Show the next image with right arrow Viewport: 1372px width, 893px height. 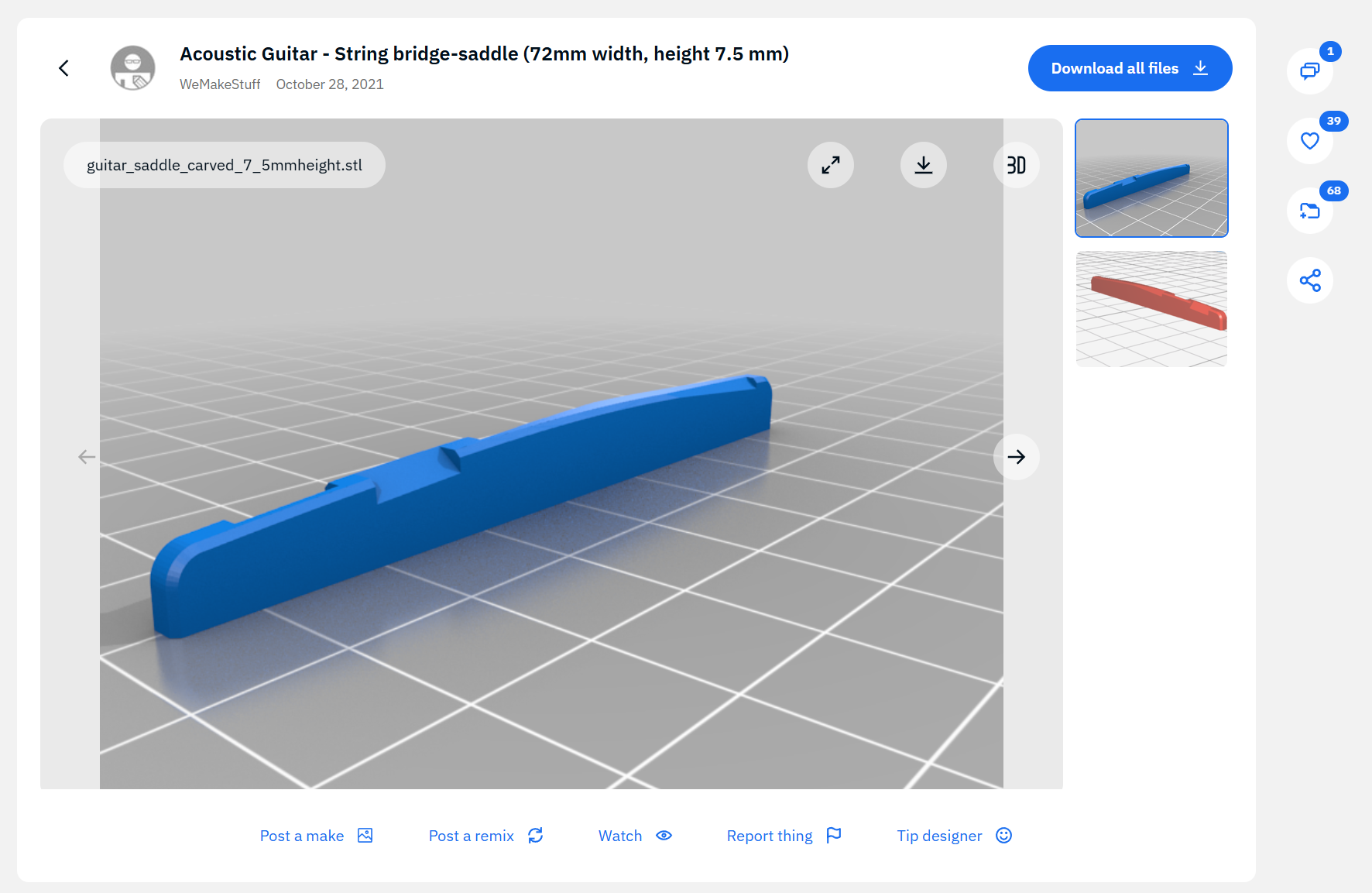[1016, 457]
